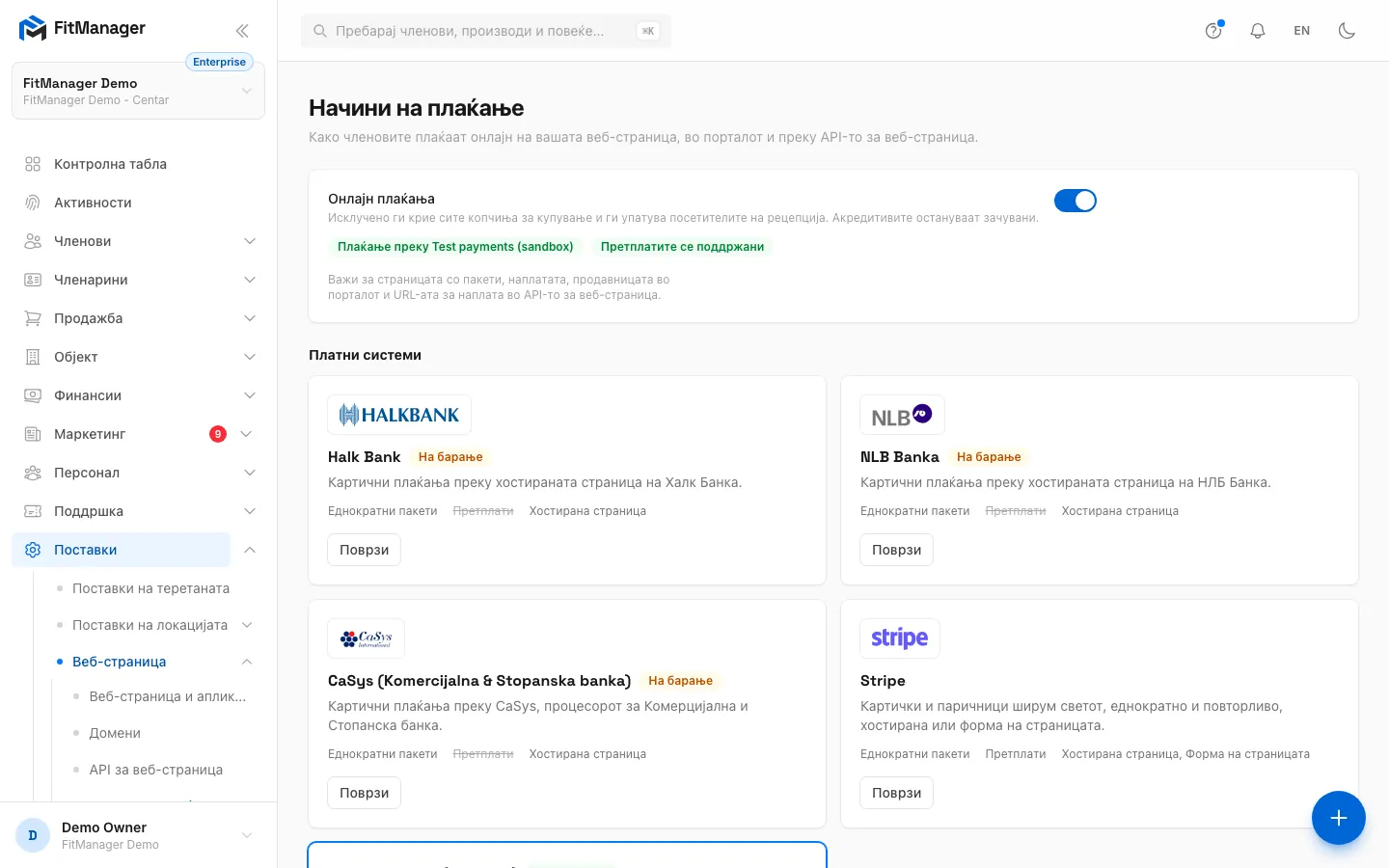Screen dimensions: 1389x868
Task: Switch language with the EN button
Action: click(1301, 31)
